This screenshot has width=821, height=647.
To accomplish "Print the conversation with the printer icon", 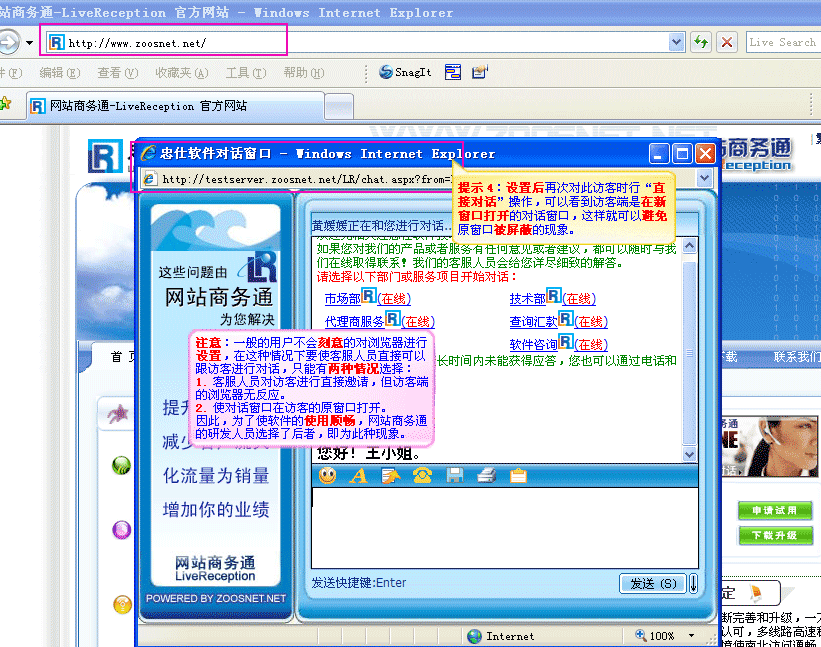I will 485,476.
